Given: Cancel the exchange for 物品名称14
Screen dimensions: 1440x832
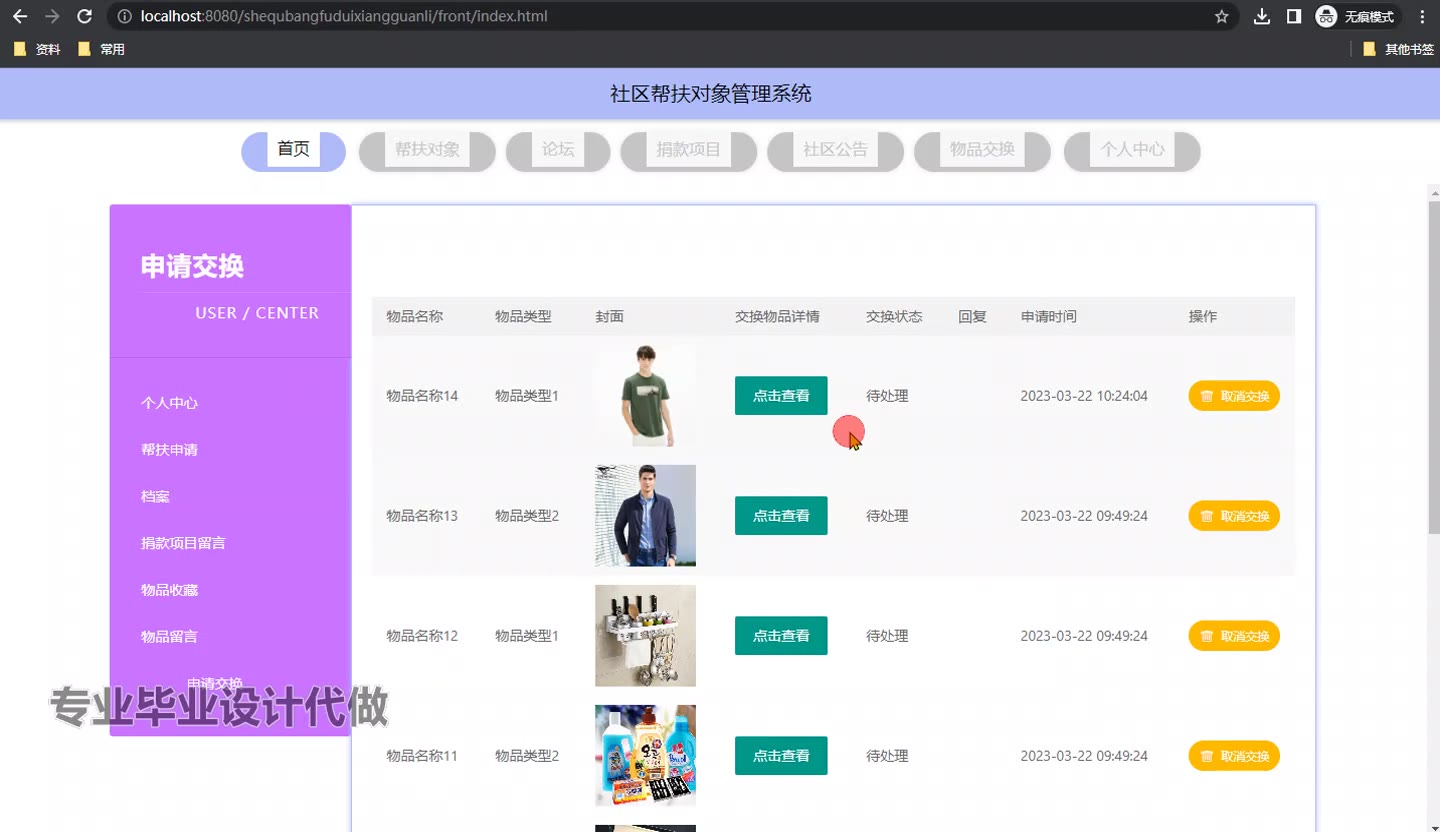Looking at the screenshot, I should 1234,396.
